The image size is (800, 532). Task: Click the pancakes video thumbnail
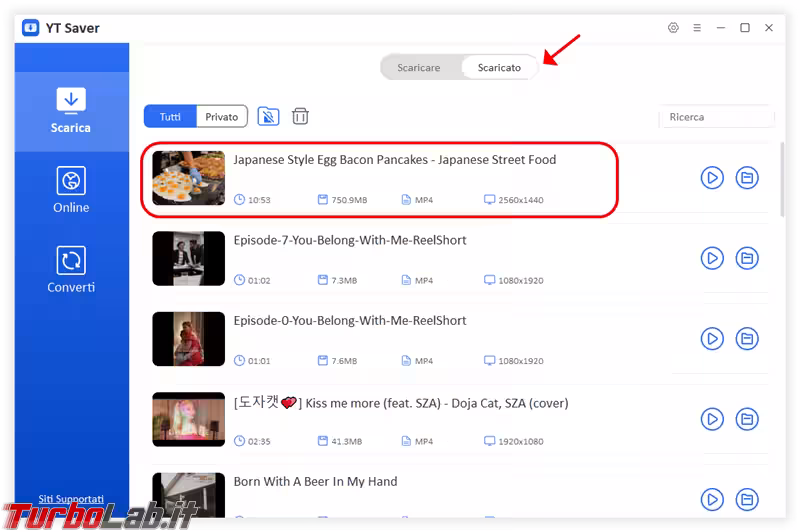188,178
